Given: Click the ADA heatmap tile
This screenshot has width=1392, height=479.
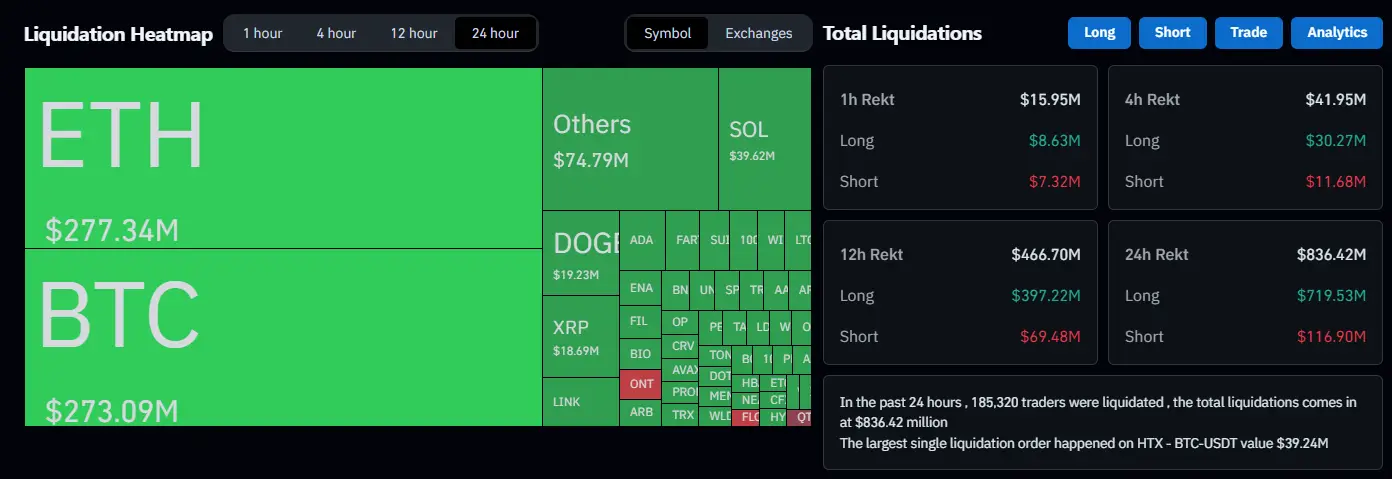Looking at the screenshot, I should (x=641, y=240).
